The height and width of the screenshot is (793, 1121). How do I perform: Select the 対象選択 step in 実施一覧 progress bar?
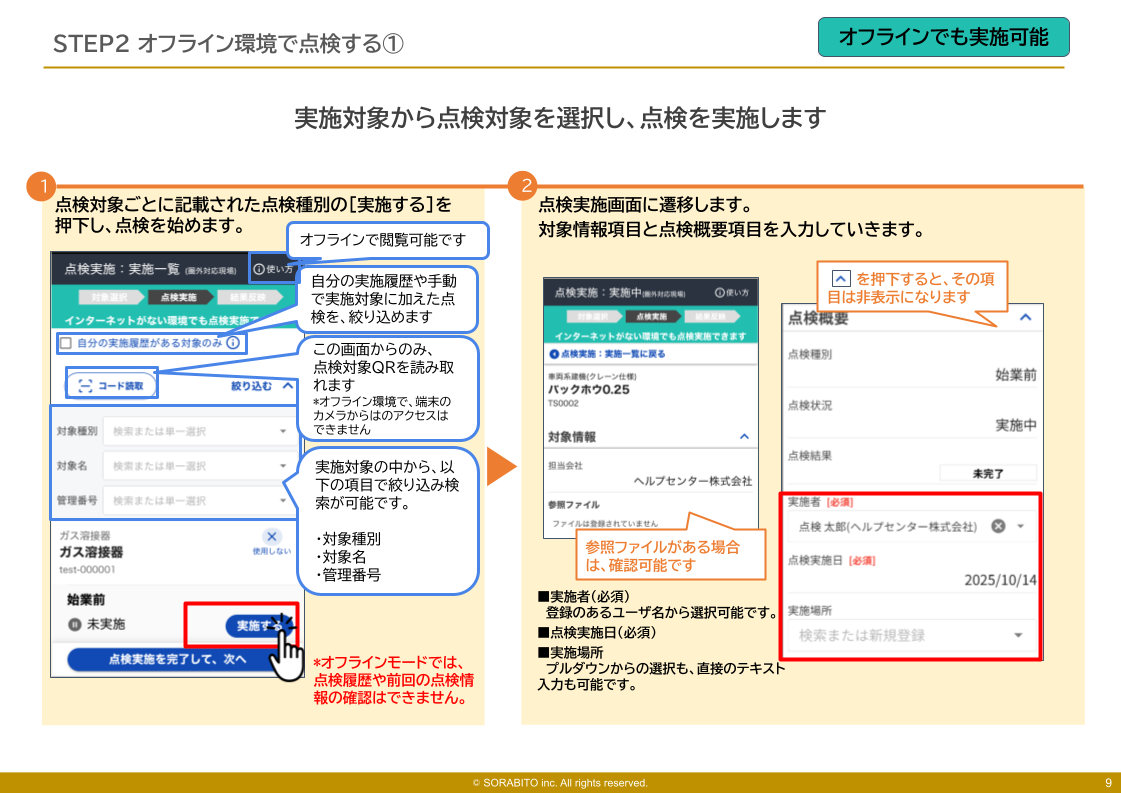109,297
